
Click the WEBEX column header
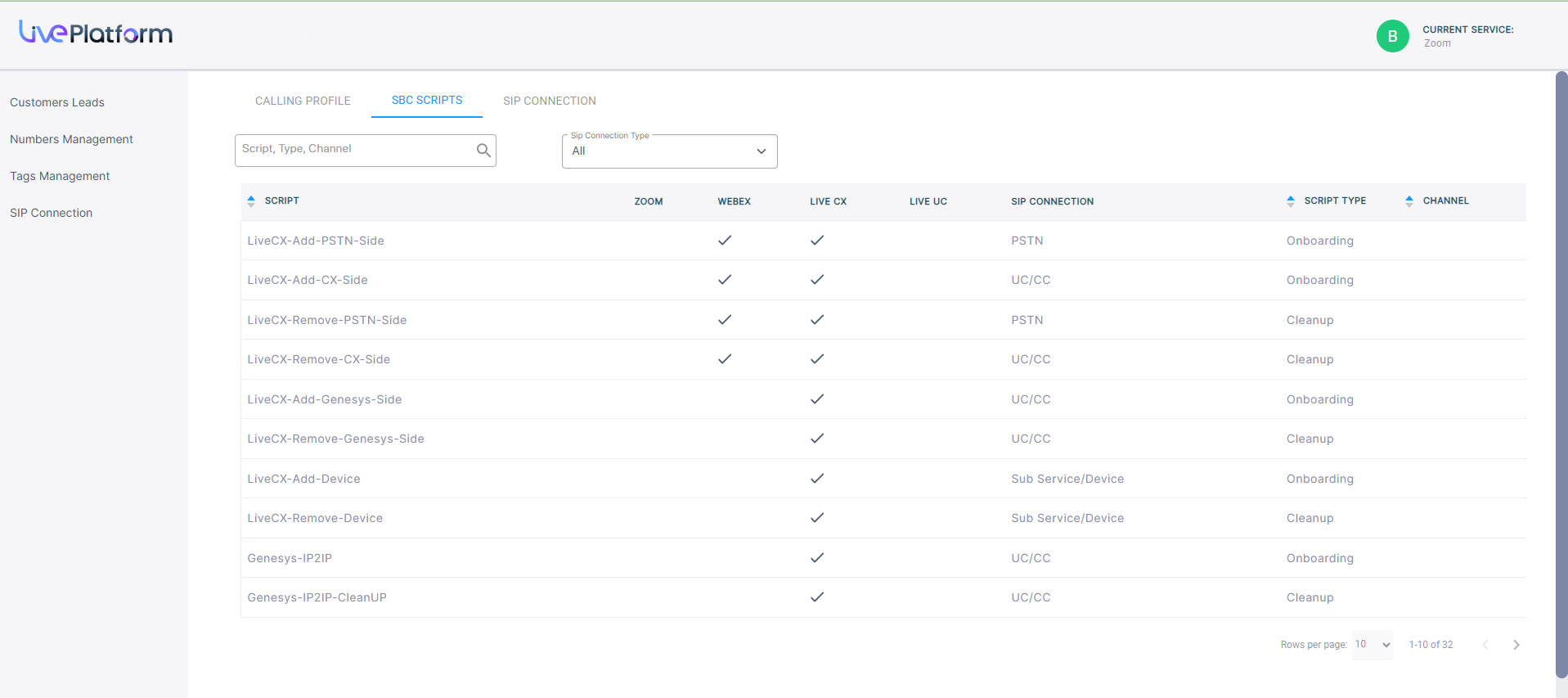pos(735,201)
